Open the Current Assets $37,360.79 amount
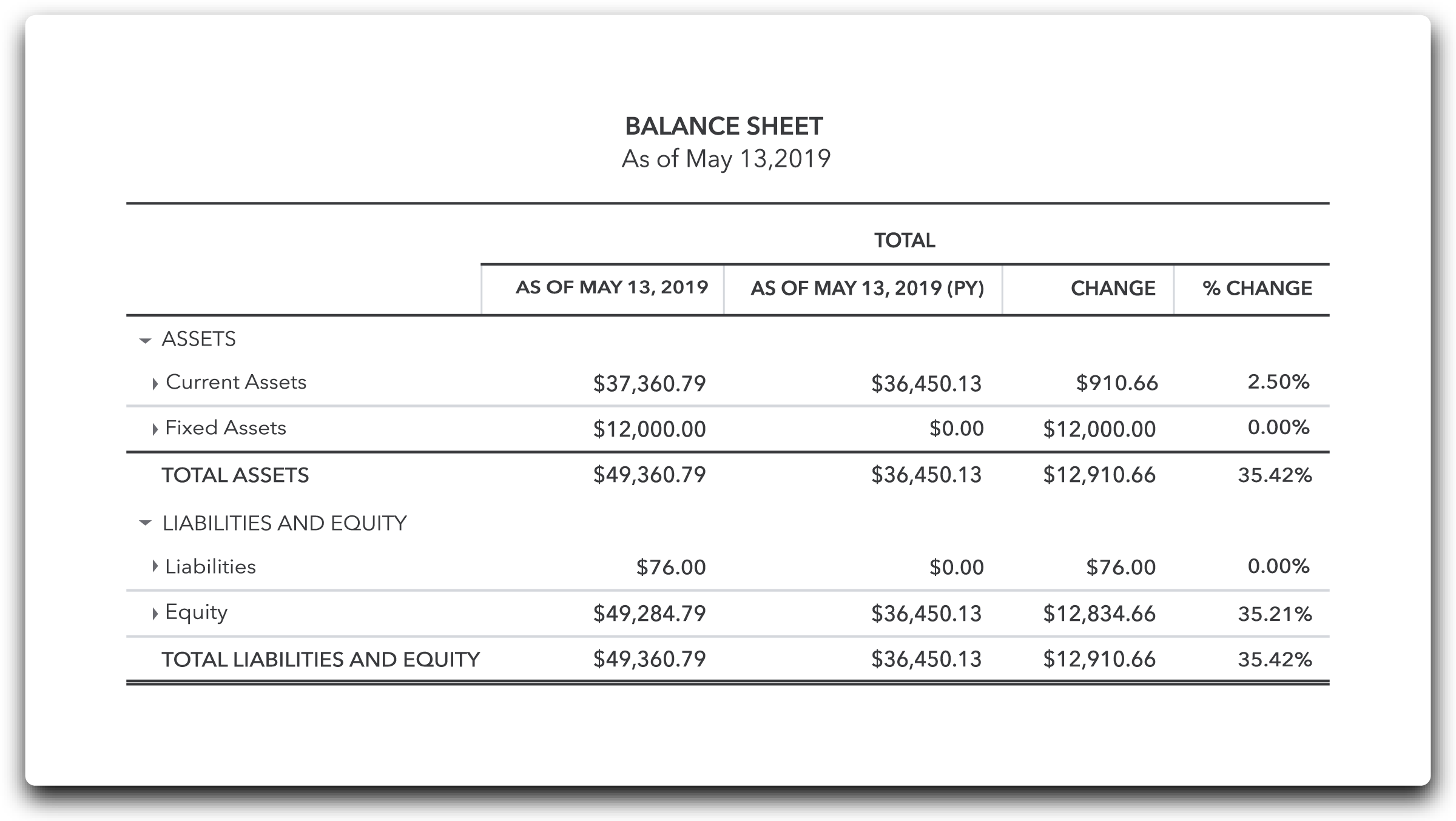Viewport: 1456px width, 821px height. [649, 383]
